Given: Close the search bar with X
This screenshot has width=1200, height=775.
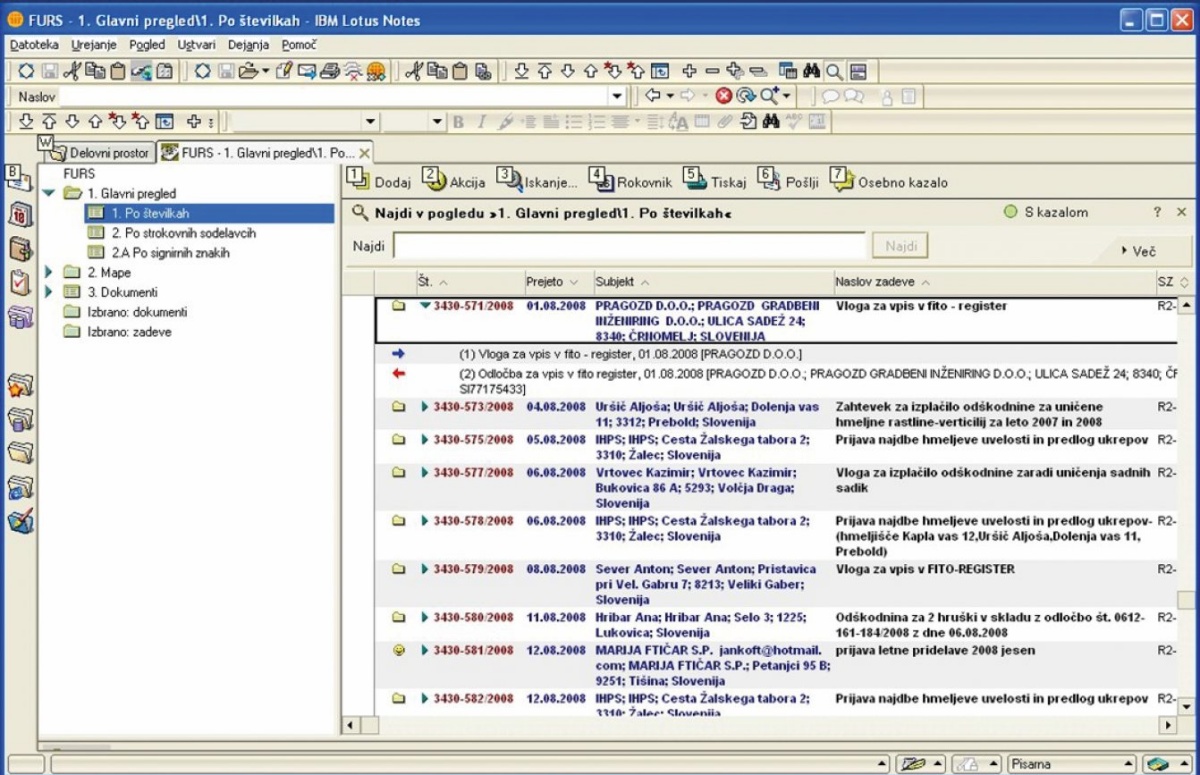Looking at the screenshot, I should point(1182,212).
